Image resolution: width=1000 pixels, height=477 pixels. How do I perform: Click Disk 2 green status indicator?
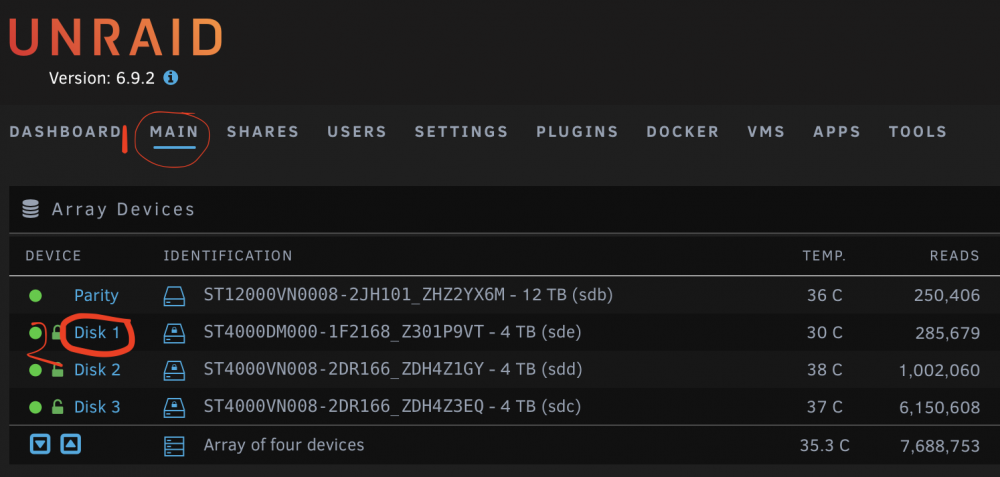[x=36, y=370]
